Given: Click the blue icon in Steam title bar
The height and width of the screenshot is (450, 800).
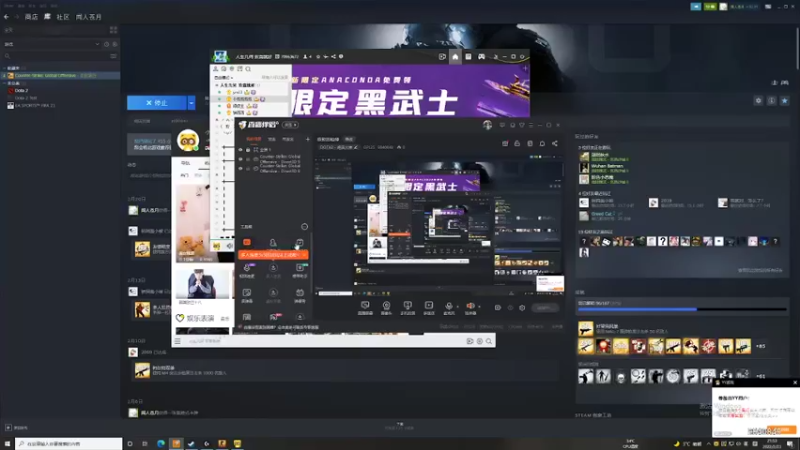Looking at the screenshot, I should click(696, 7).
